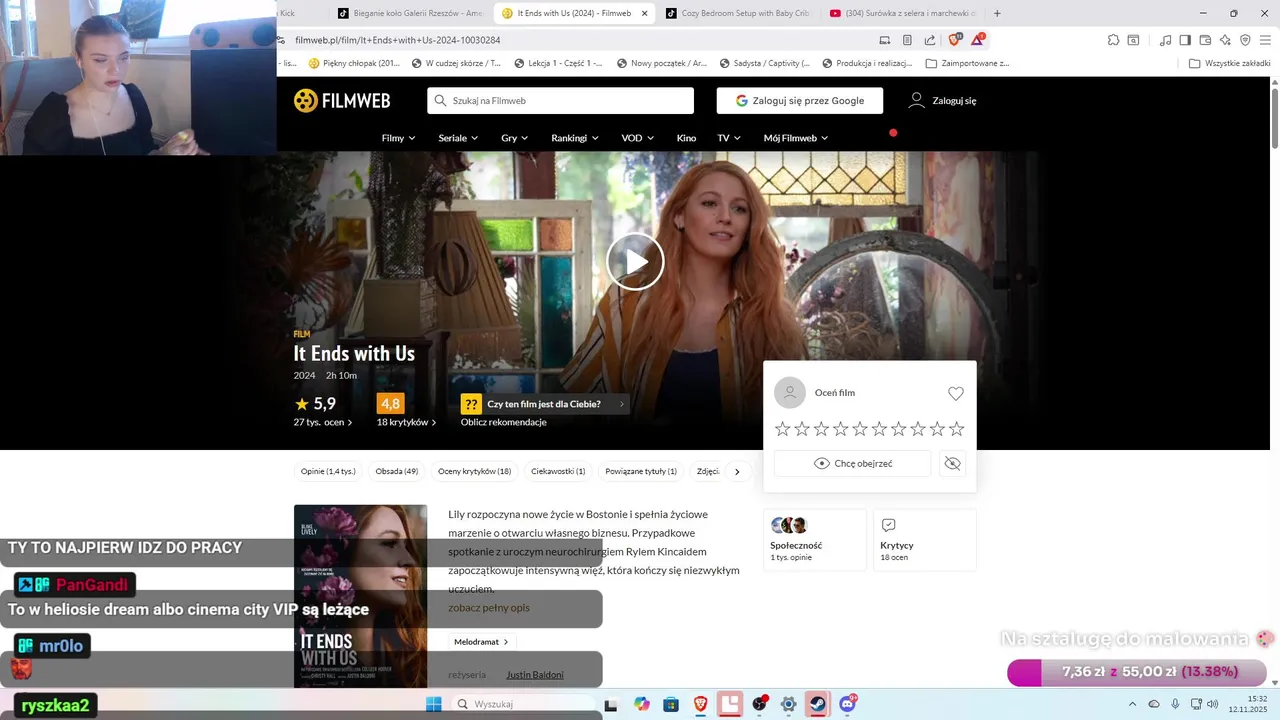Expand the Gry menu
Screen dimensions: 1280x720
[x=515, y=138]
